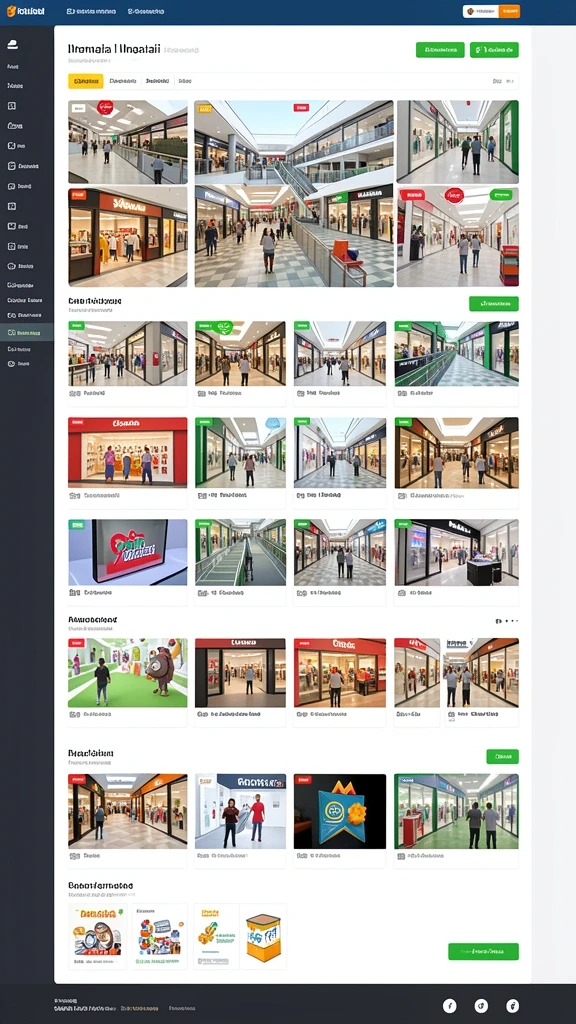
Task: Click the first green button beside the page title
Action: 440,50
